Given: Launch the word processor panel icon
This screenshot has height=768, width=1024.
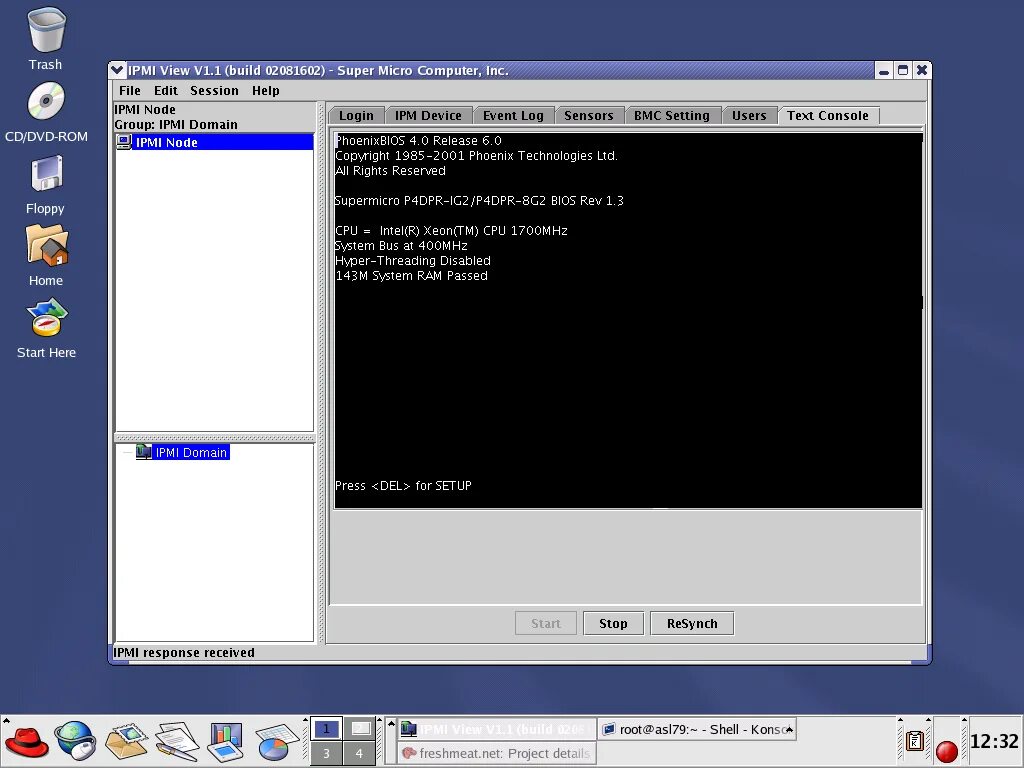Looking at the screenshot, I should coord(176,742).
